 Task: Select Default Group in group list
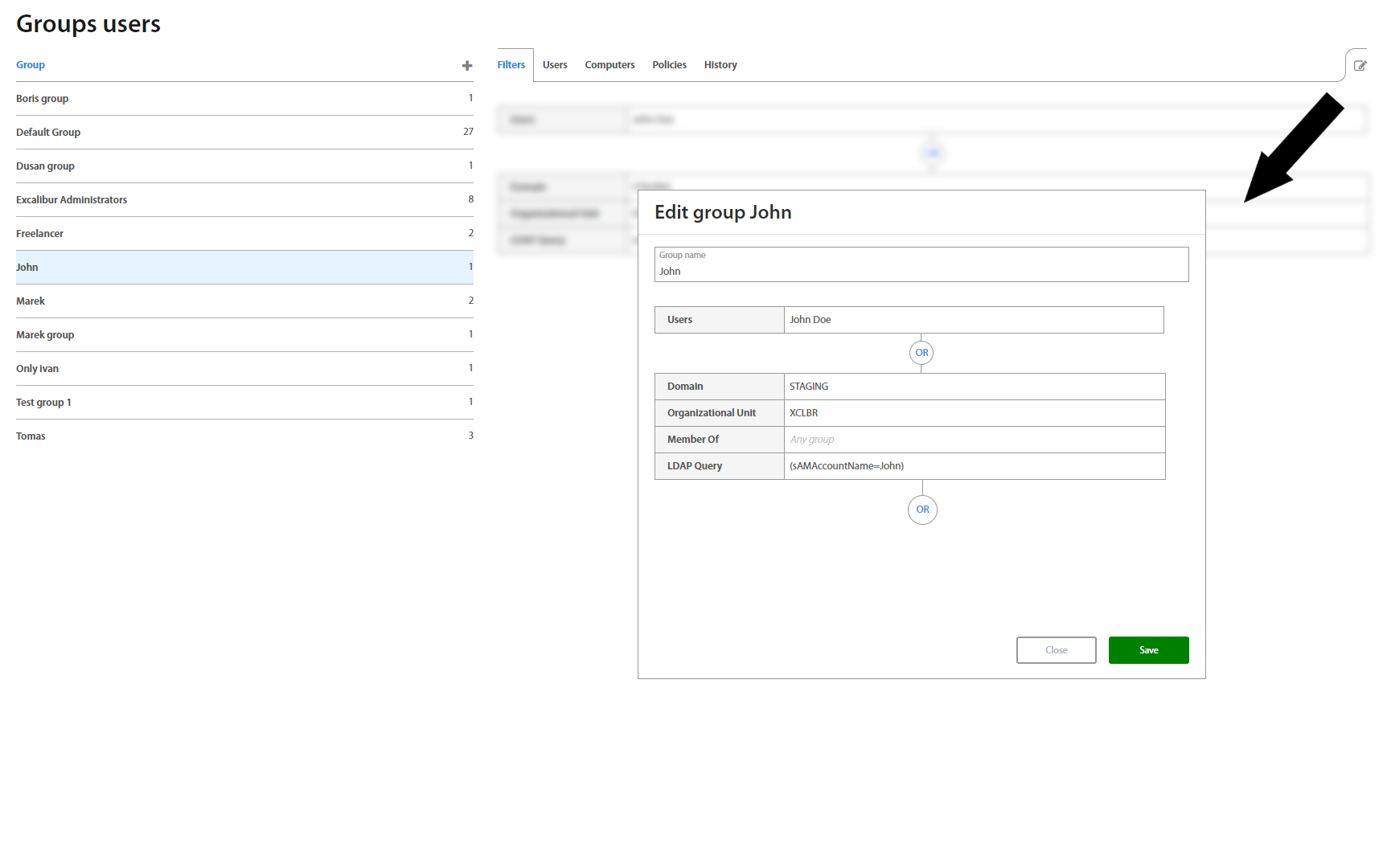click(48, 133)
